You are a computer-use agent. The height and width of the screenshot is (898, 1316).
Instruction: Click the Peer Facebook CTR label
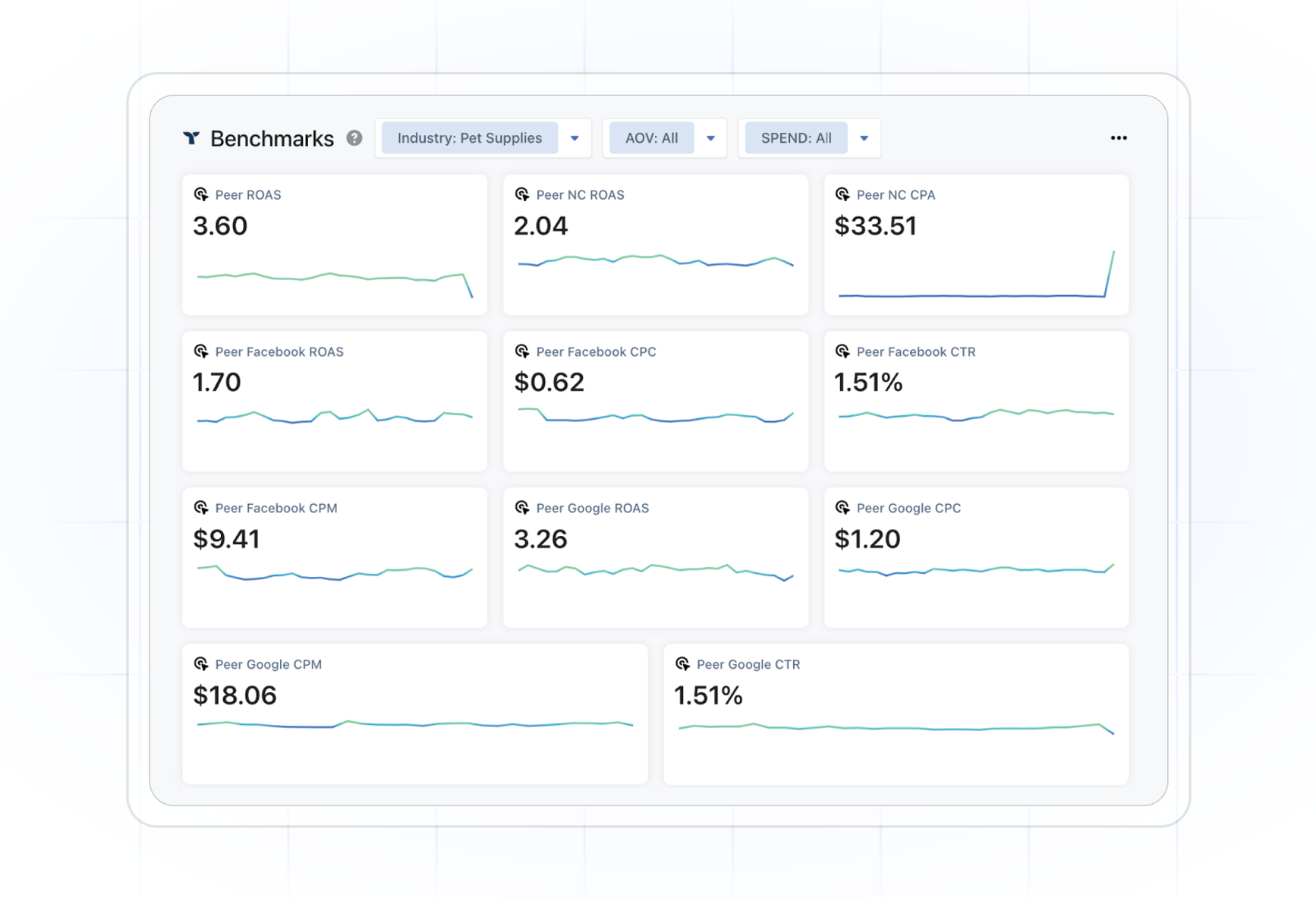[x=916, y=351]
